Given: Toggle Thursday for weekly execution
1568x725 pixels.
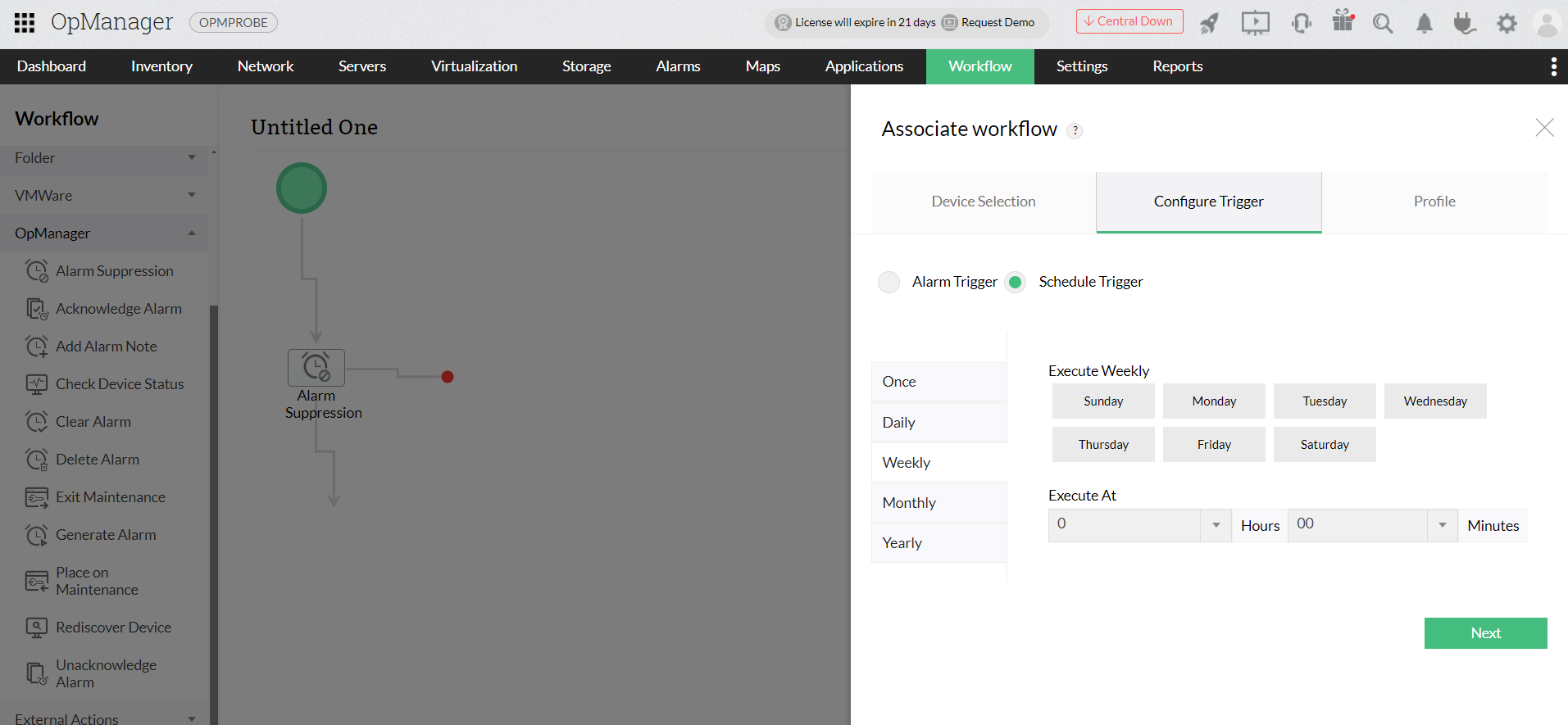Looking at the screenshot, I should [x=1103, y=445].
